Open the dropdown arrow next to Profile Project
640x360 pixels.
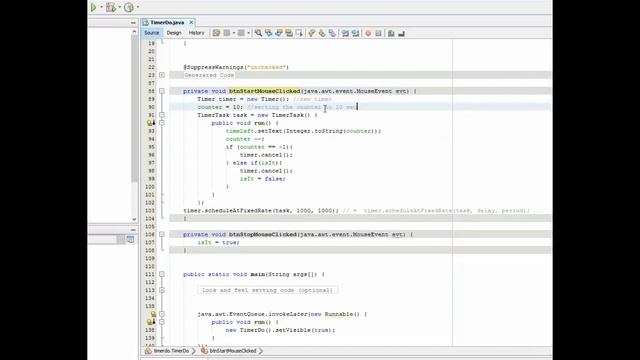[138, 7]
